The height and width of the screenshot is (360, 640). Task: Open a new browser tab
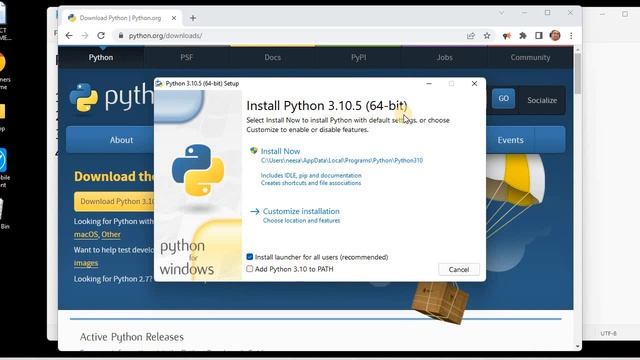(193, 18)
